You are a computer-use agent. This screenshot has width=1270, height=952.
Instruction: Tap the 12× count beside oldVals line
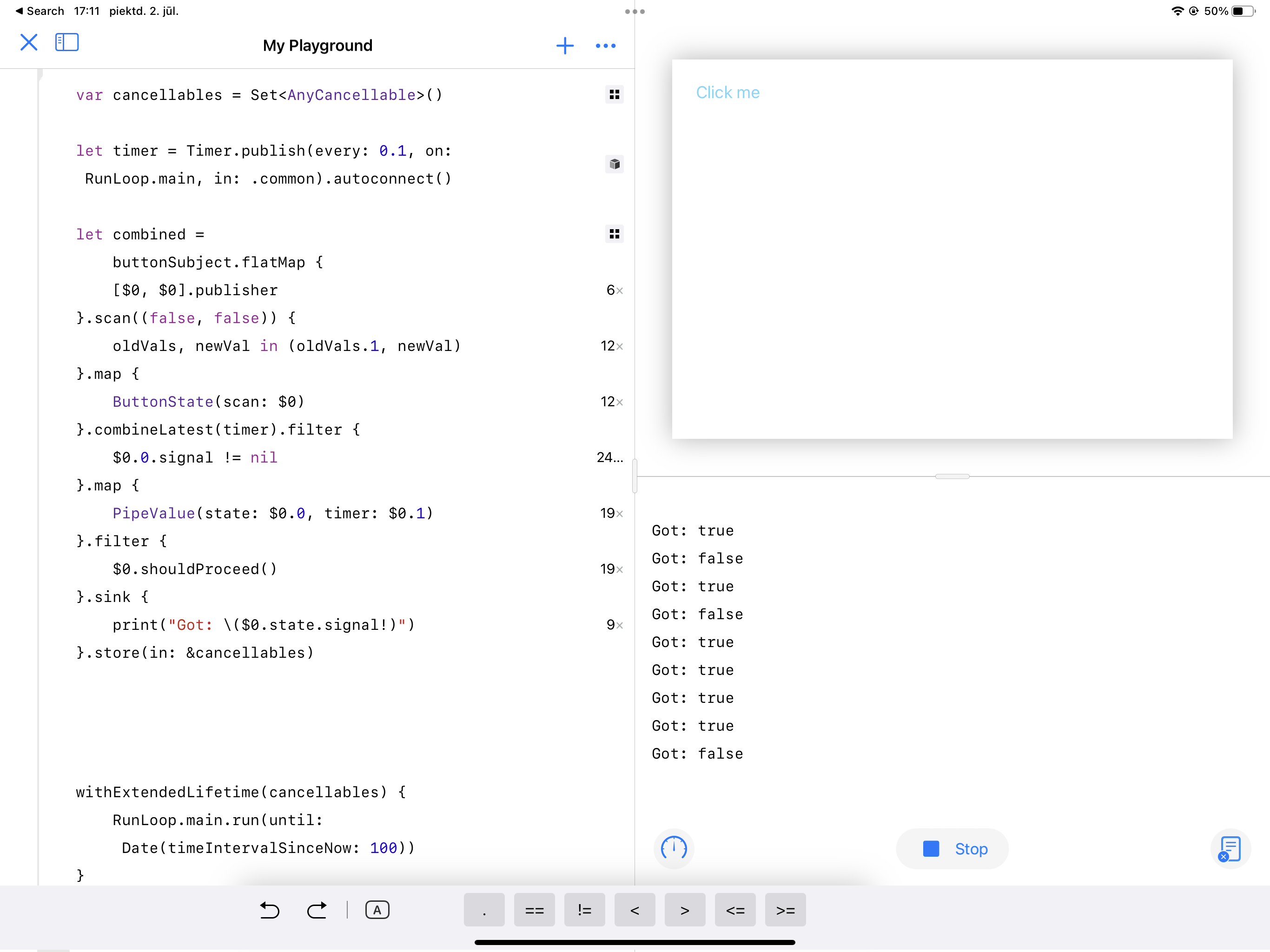coord(611,346)
